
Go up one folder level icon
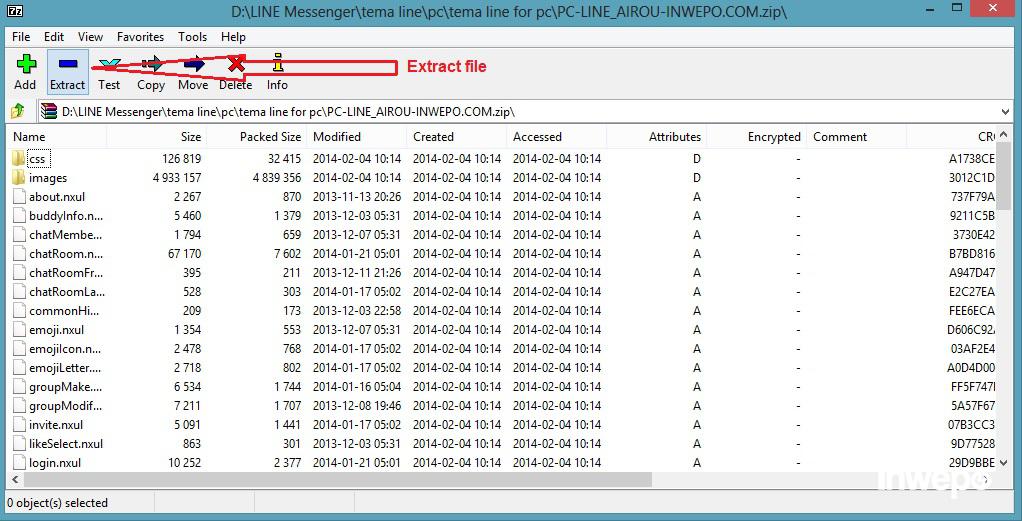(18, 112)
